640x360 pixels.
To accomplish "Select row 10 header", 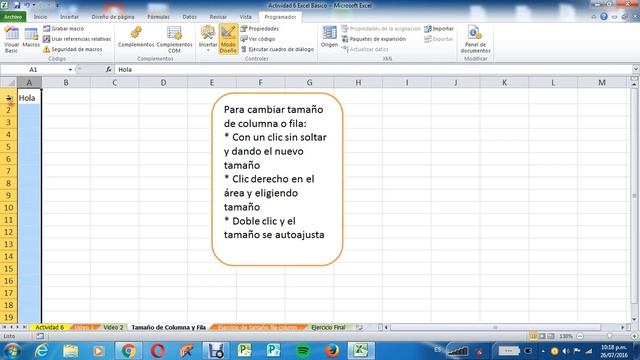I will (x=9, y=208).
